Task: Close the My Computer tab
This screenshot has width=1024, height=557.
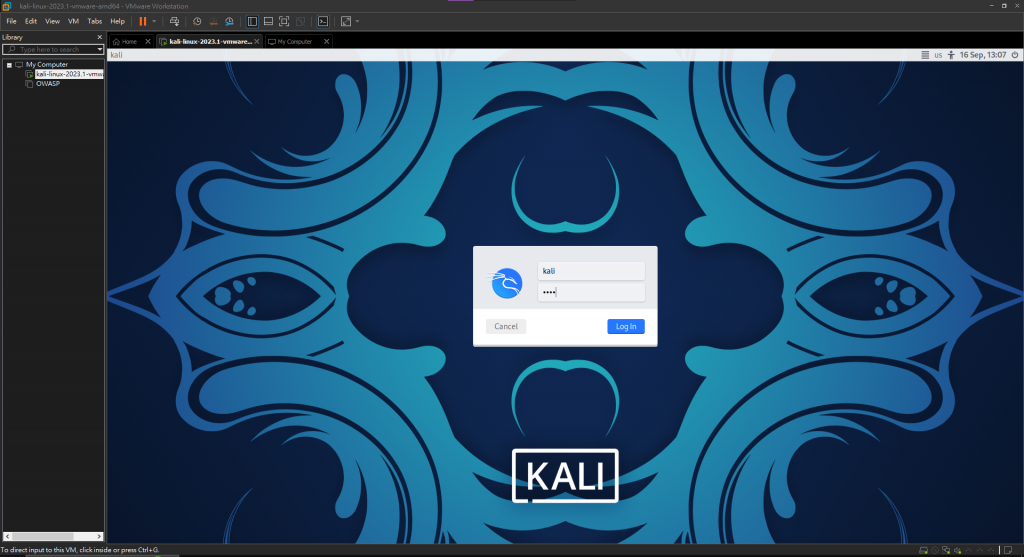Action: (327, 41)
